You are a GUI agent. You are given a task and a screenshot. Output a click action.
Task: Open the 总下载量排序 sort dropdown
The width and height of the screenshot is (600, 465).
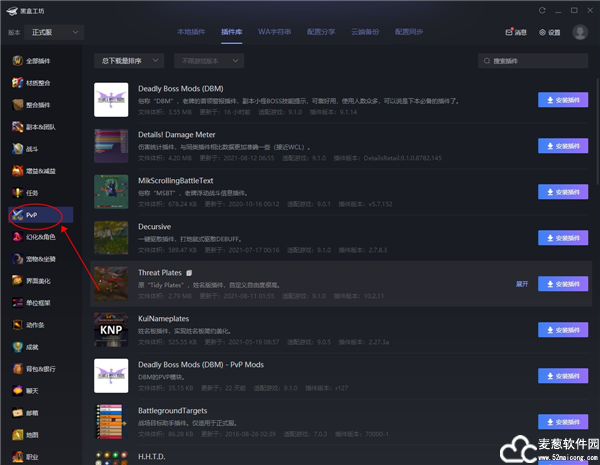pos(127,61)
